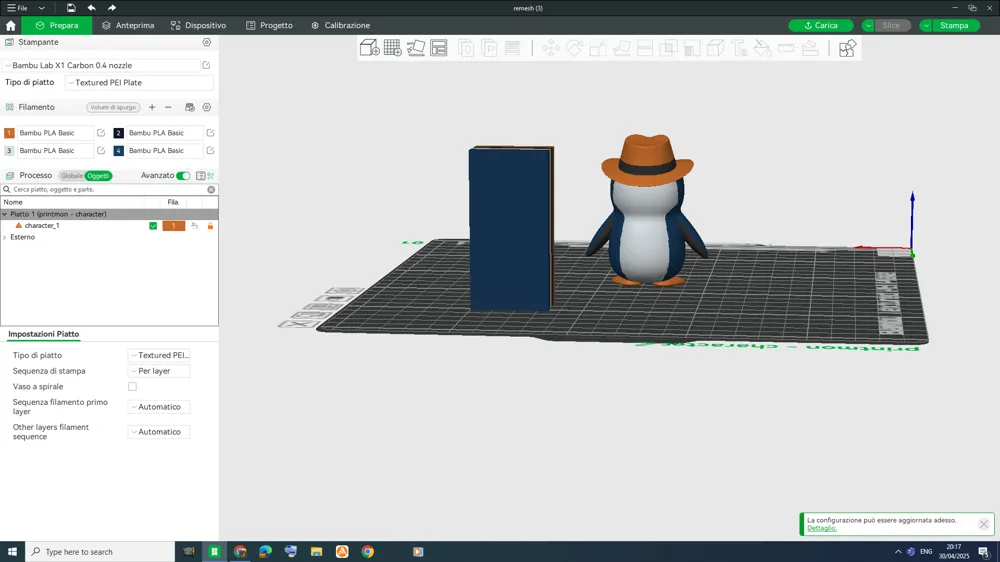Click the Carica upload button

tap(821, 26)
